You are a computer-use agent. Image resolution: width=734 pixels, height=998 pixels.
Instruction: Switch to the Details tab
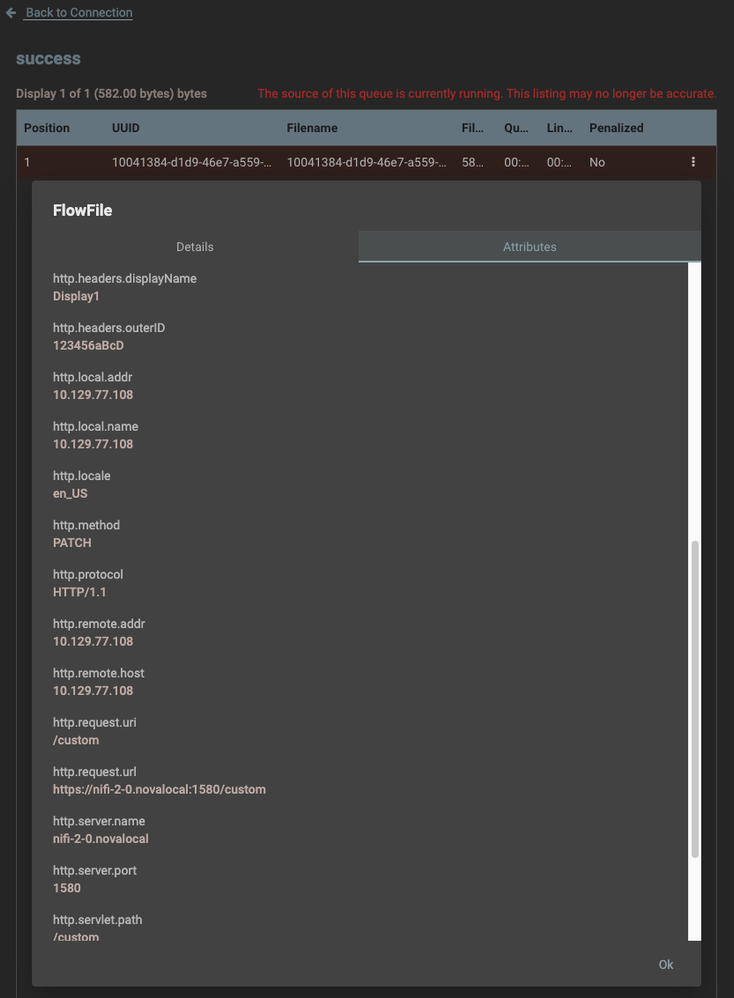tap(195, 247)
